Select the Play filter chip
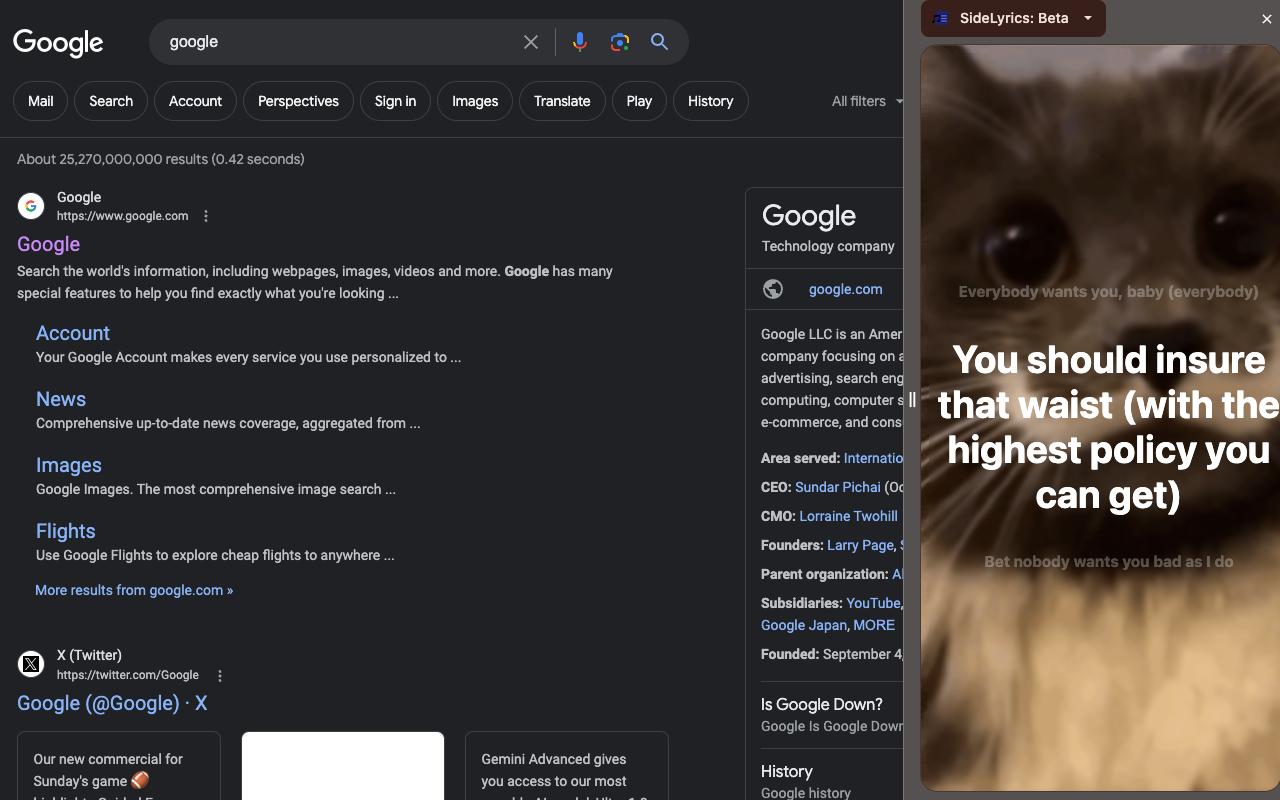The height and width of the screenshot is (800, 1280). 639,101
